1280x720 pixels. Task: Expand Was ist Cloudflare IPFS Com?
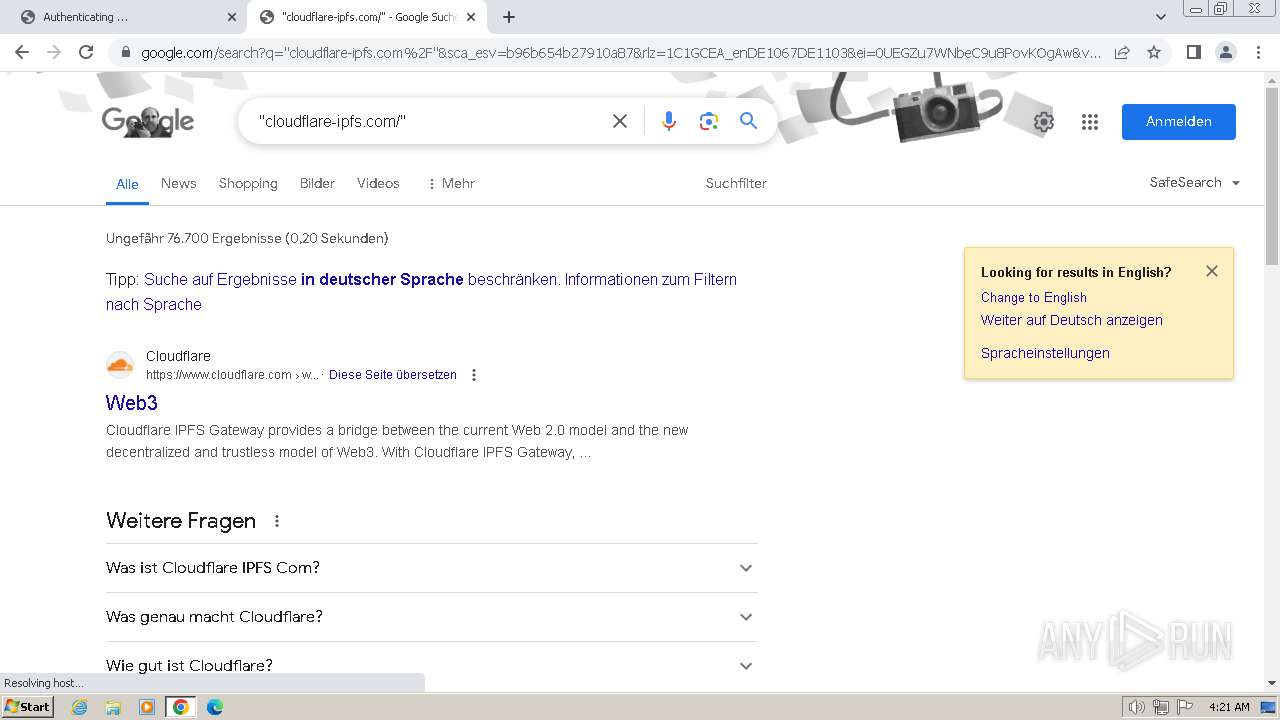pyautogui.click(x=431, y=568)
